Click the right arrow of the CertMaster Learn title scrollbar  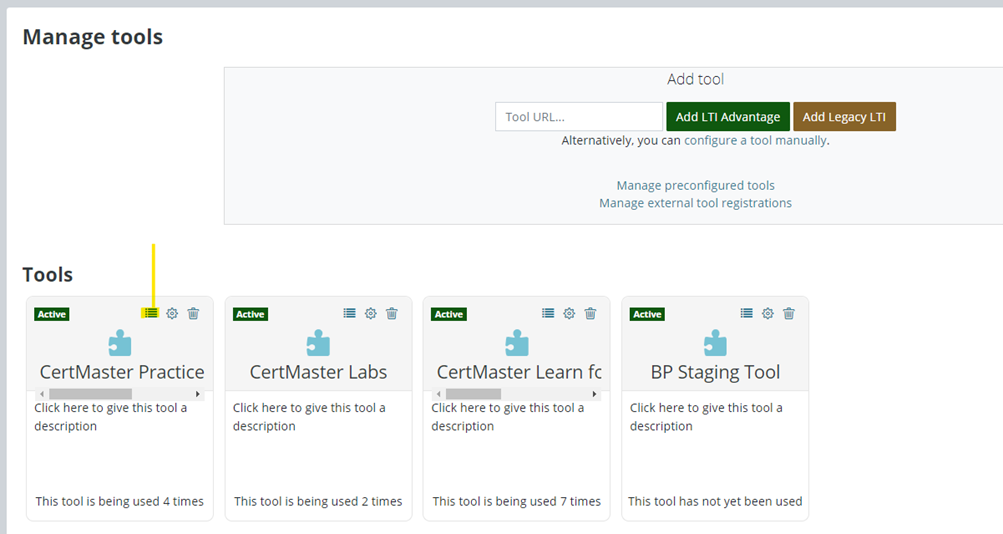point(594,394)
